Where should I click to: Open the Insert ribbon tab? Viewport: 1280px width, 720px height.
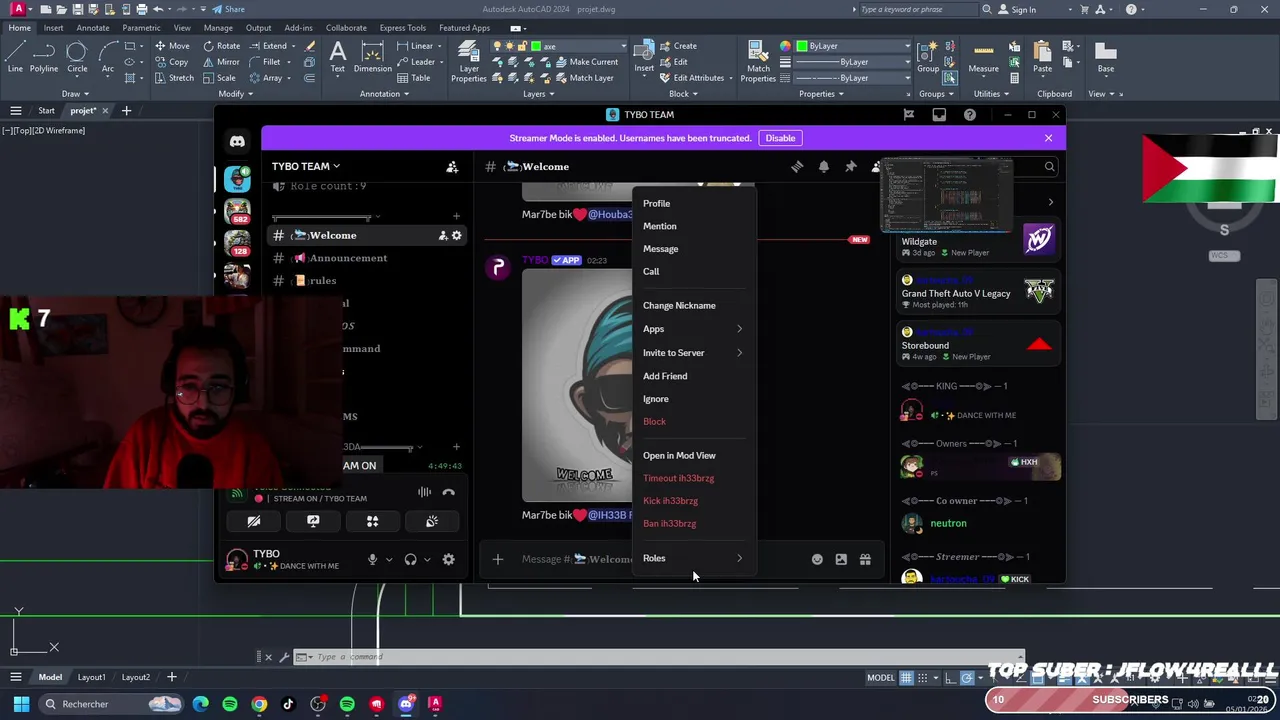click(x=53, y=28)
